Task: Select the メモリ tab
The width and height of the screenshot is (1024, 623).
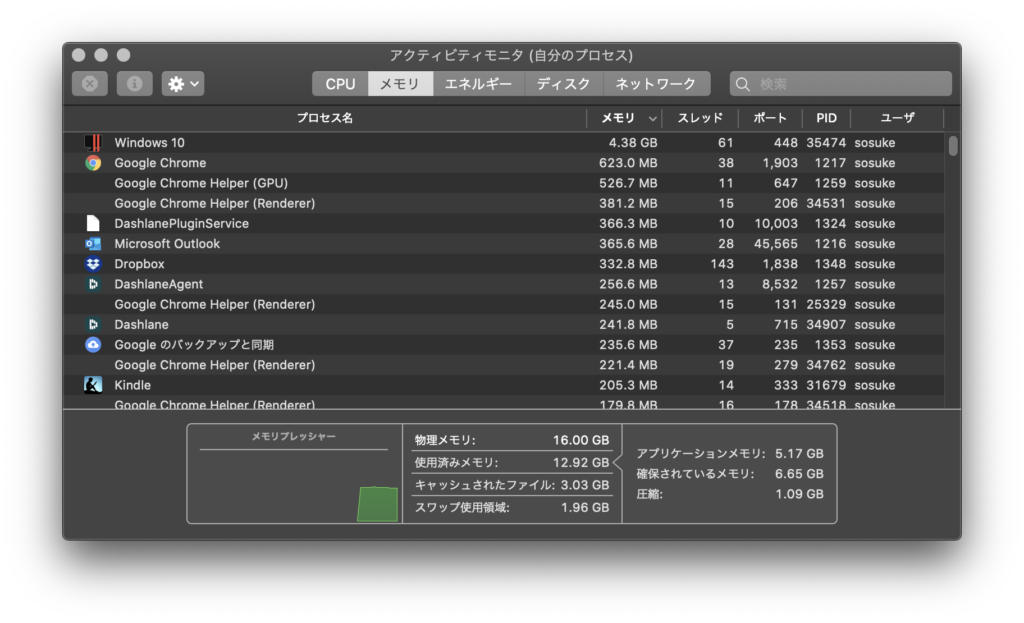Action: [400, 84]
